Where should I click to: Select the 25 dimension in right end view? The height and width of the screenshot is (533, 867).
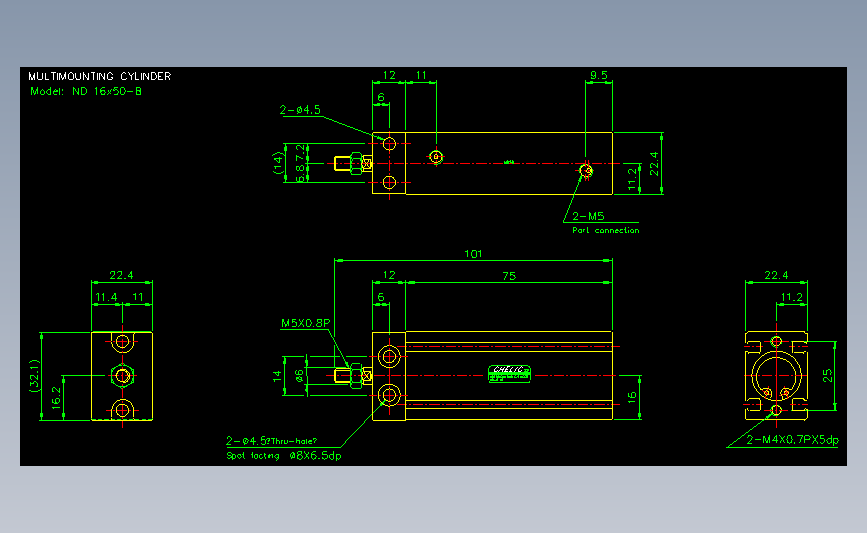coord(827,376)
